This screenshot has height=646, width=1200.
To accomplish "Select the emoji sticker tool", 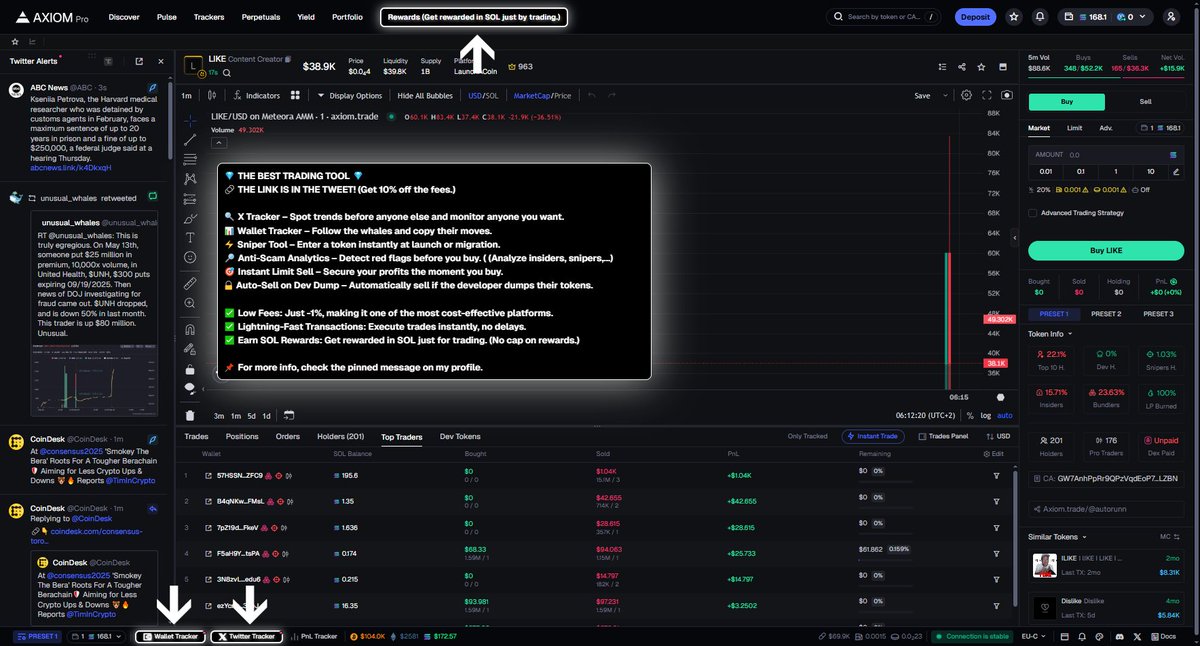I will (190, 257).
